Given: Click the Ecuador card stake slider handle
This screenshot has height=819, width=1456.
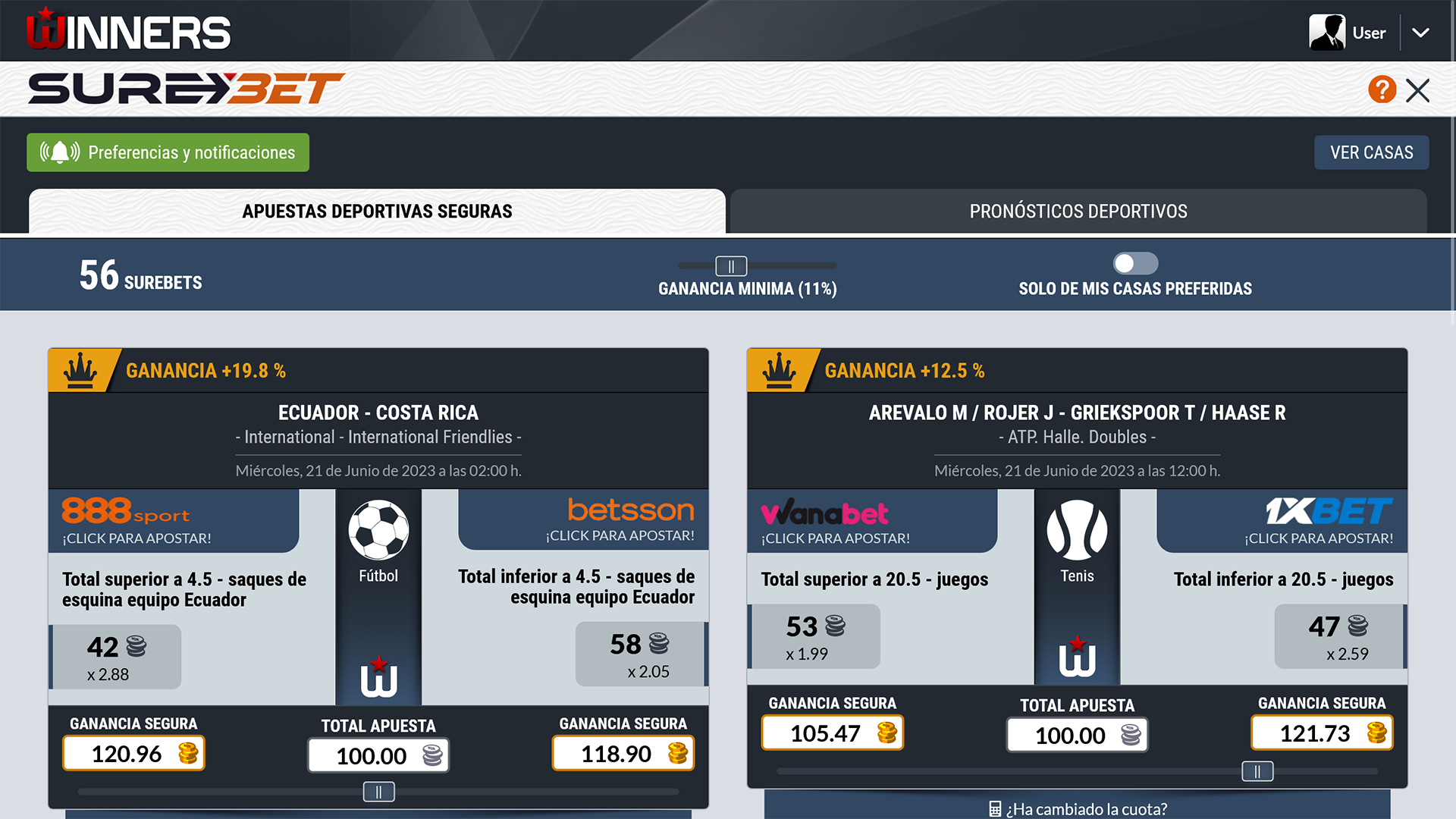Looking at the screenshot, I should (x=378, y=792).
